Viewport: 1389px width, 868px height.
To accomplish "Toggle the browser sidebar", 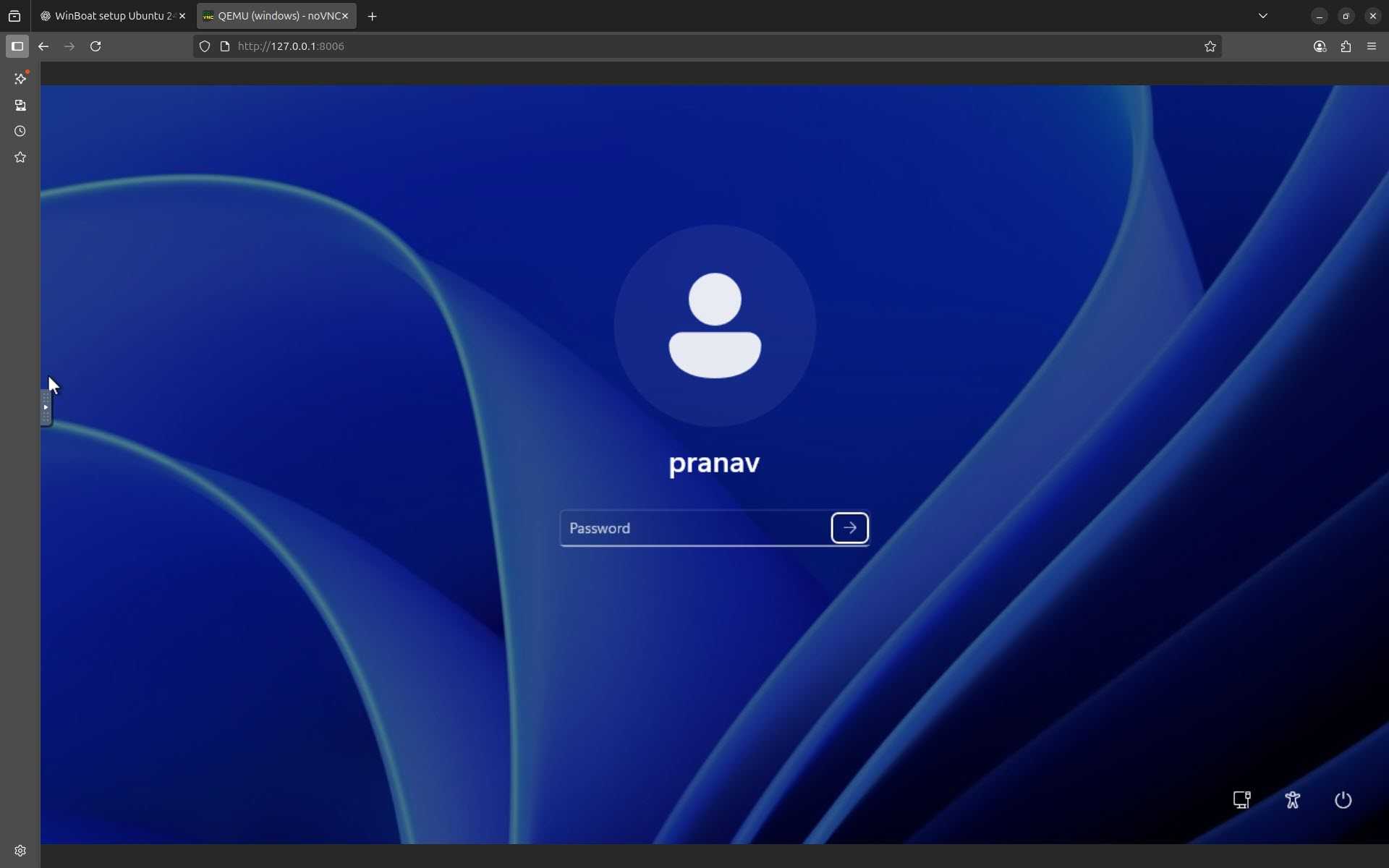I will coord(17,46).
